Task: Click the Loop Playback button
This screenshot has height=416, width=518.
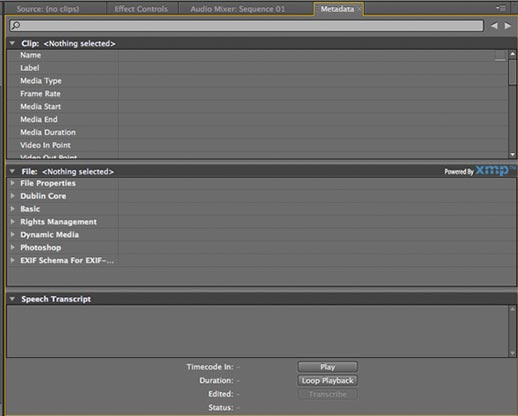Action: 328,381
